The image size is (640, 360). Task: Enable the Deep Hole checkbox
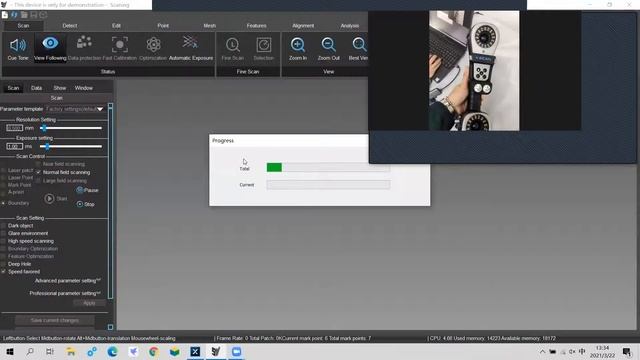(4, 264)
